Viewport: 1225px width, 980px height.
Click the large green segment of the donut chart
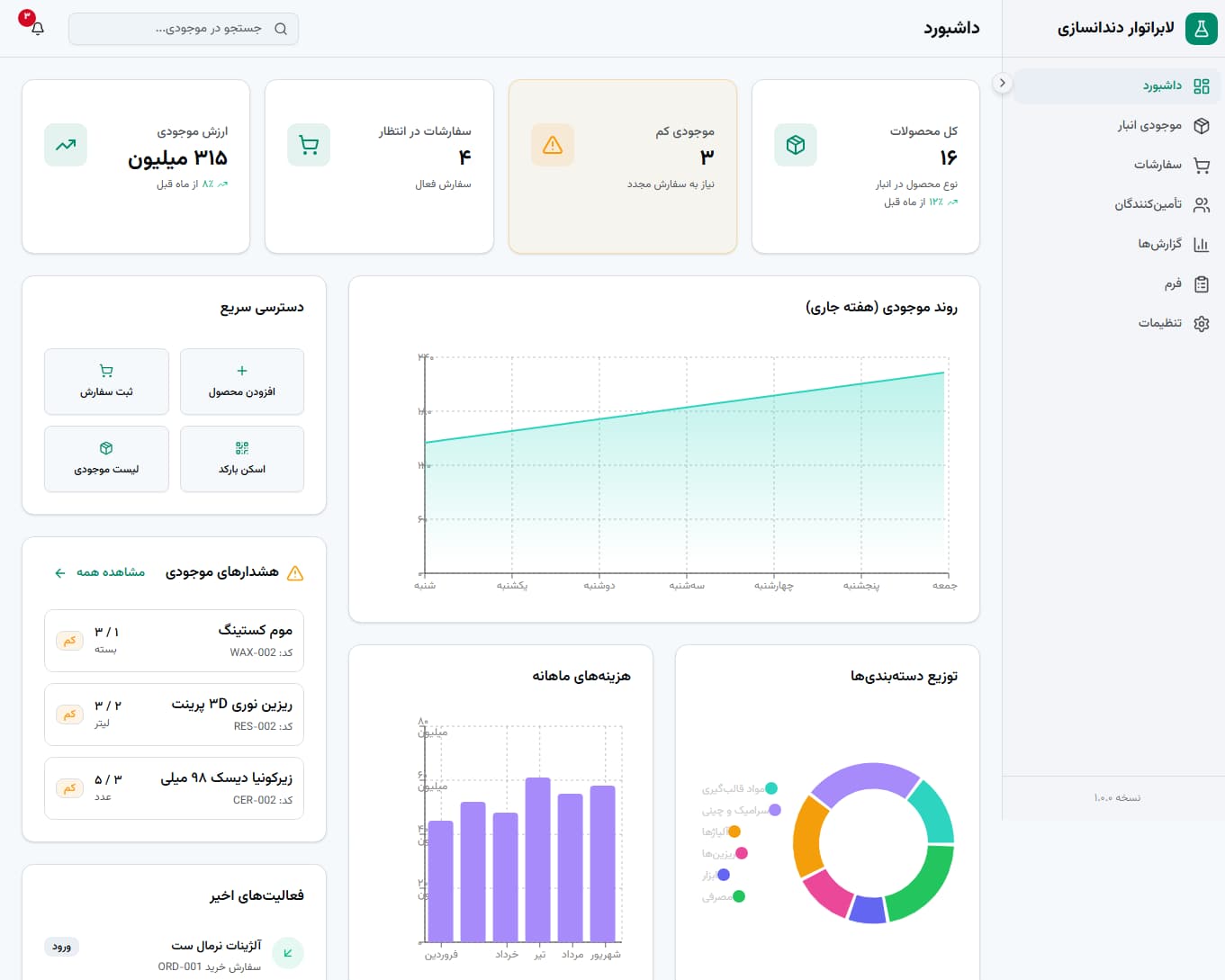tap(923, 885)
